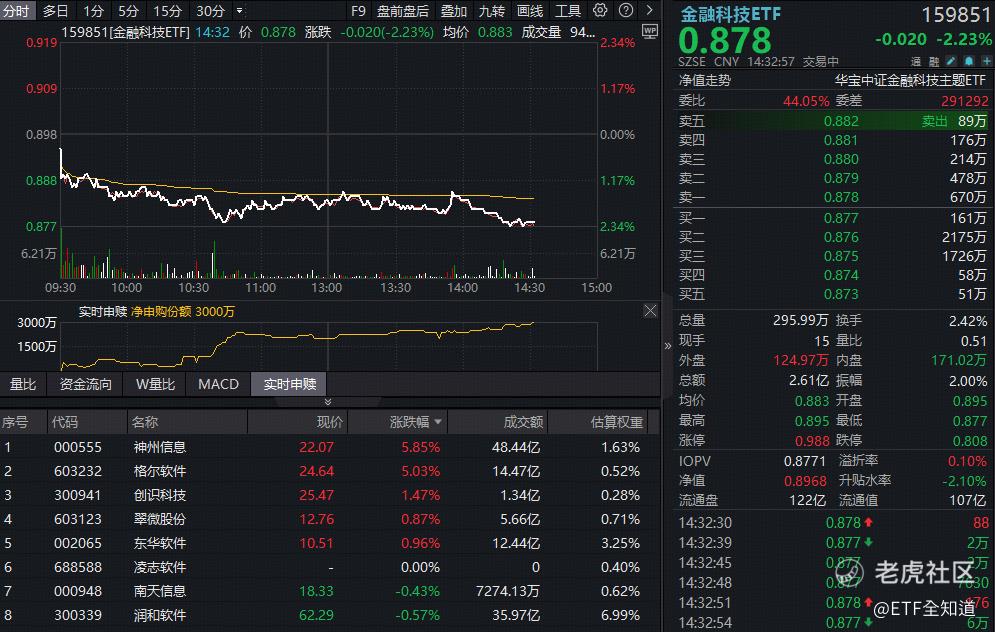The height and width of the screenshot is (632, 995).
Task: Open 翠微股份 row
Action: (329, 519)
